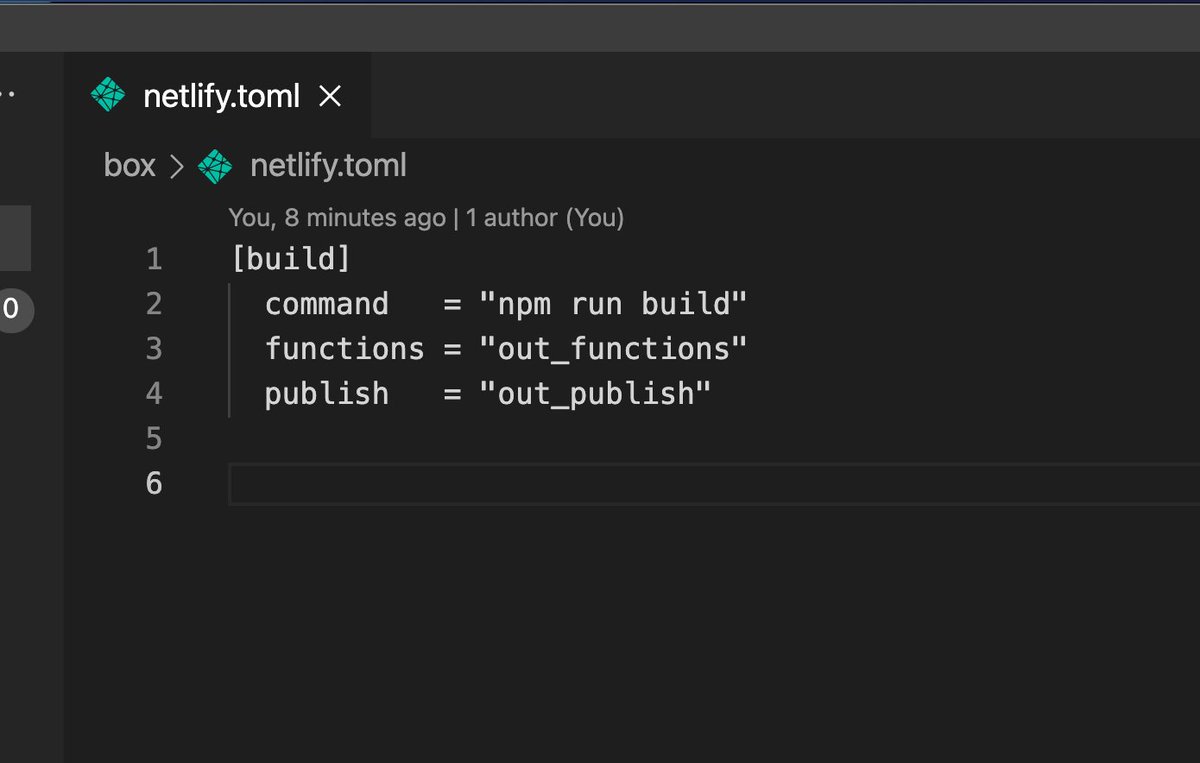Screen dimensions: 1200x763
Task: Click line number 5 in the gutter
Action: tap(153, 438)
